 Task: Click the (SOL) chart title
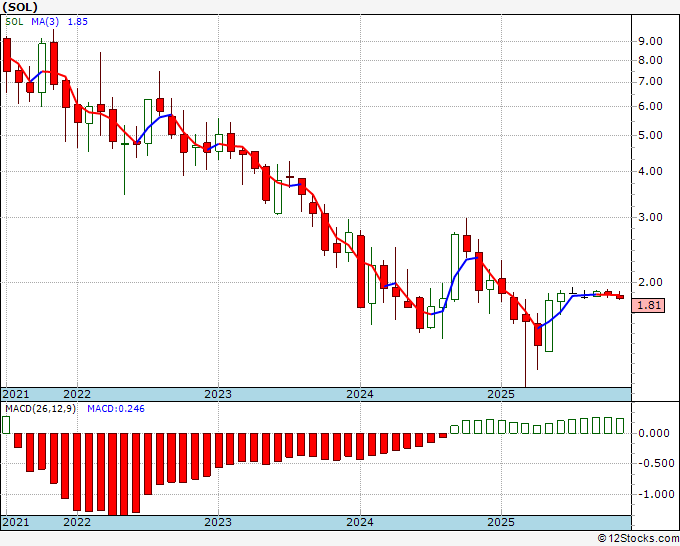[20, 7]
